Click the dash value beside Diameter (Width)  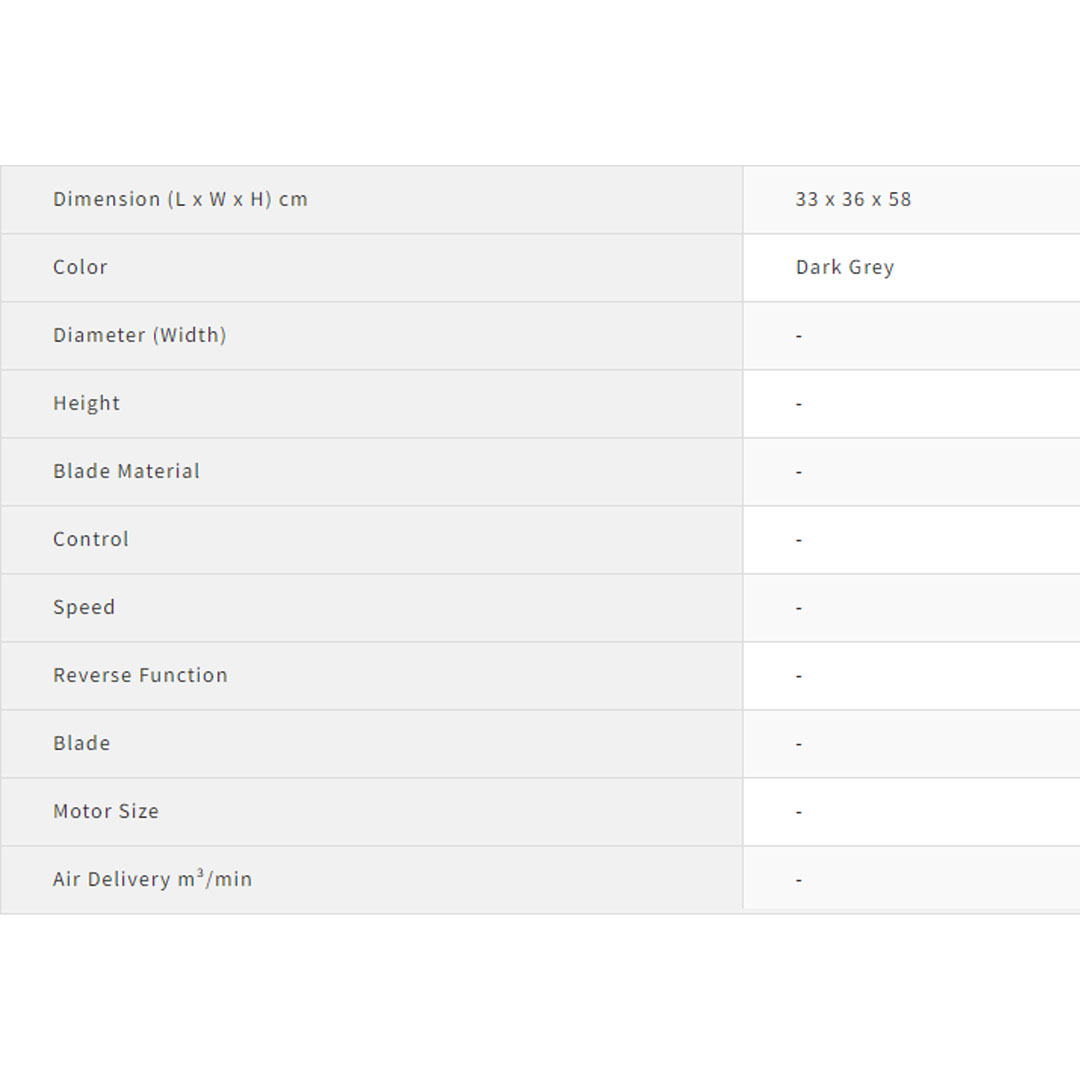[x=799, y=336]
